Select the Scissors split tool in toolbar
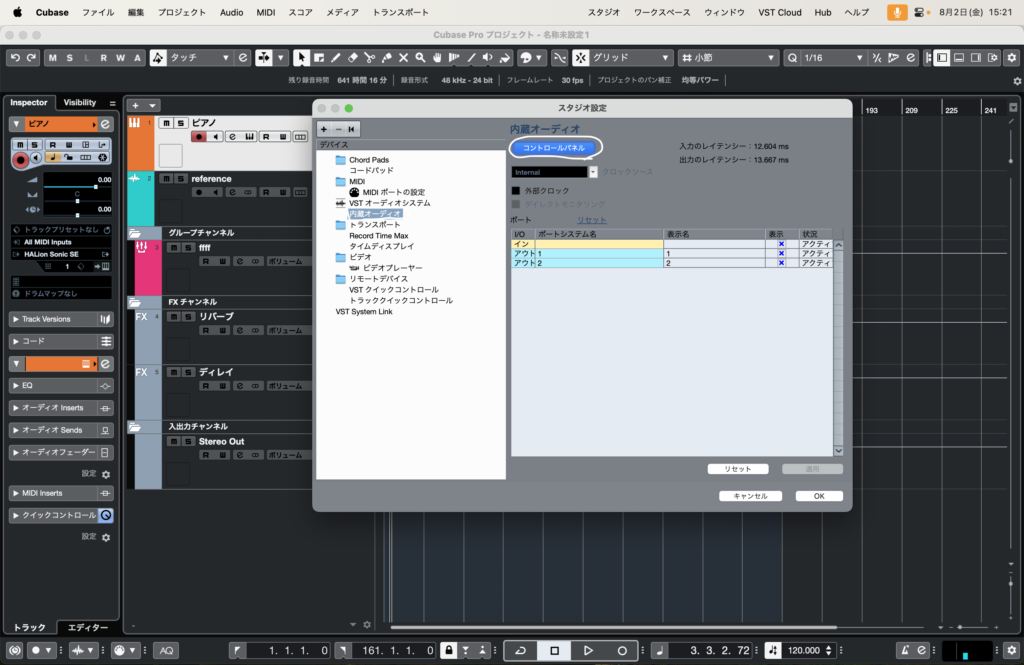 (x=369, y=58)
